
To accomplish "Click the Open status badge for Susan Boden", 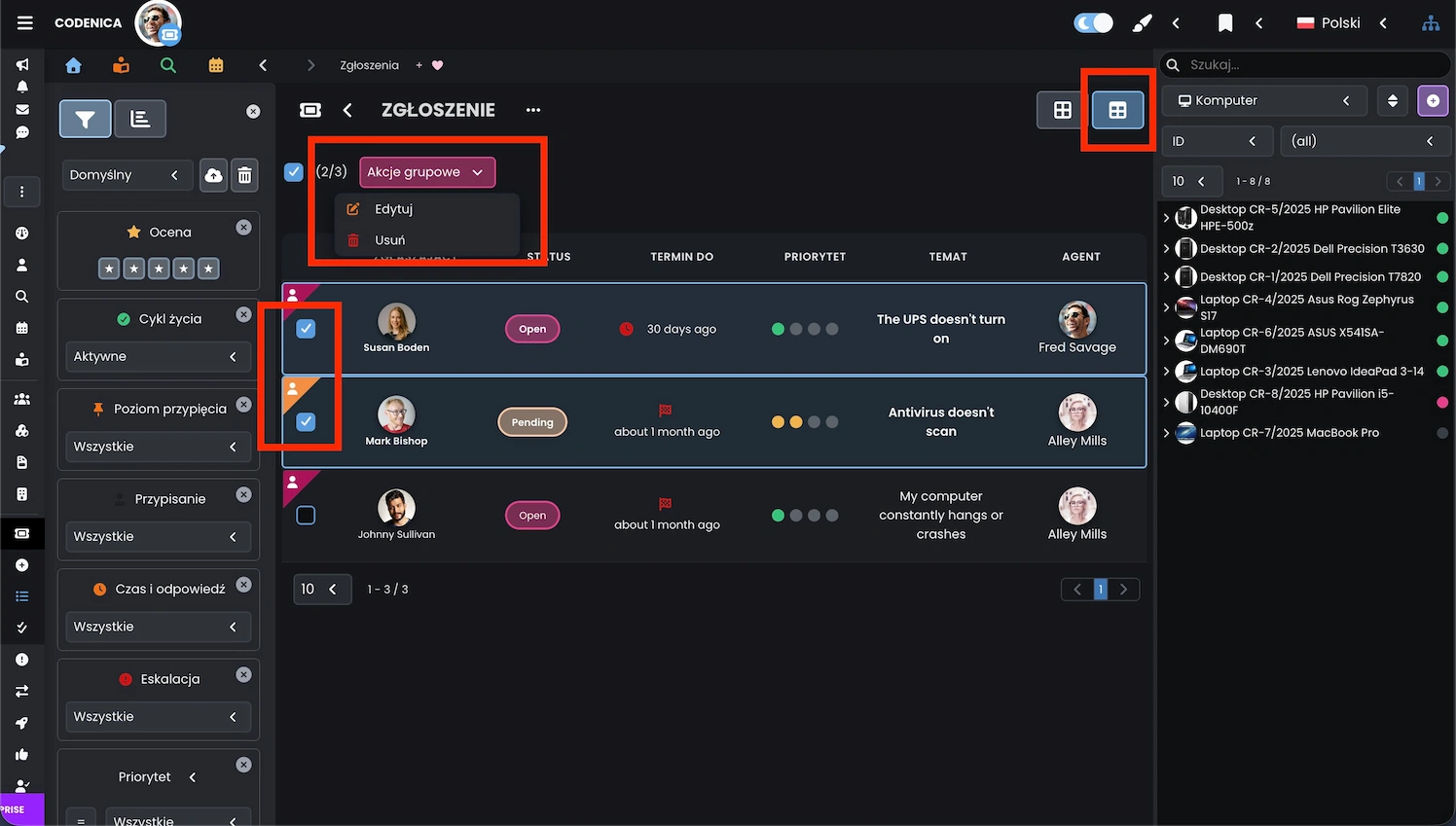I will coord(532,329).
